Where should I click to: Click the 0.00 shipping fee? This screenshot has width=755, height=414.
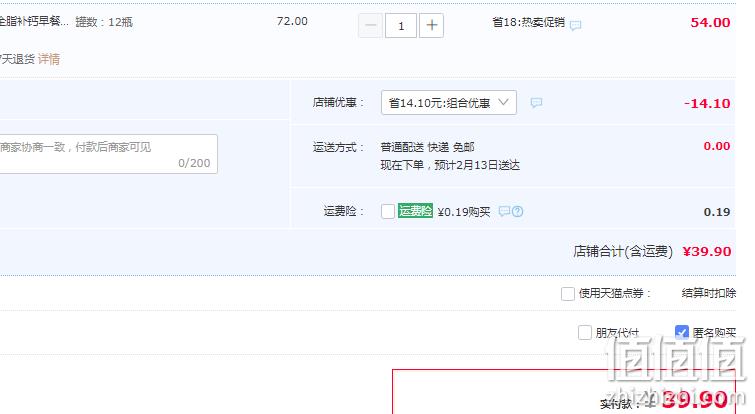tap(716, 146)
